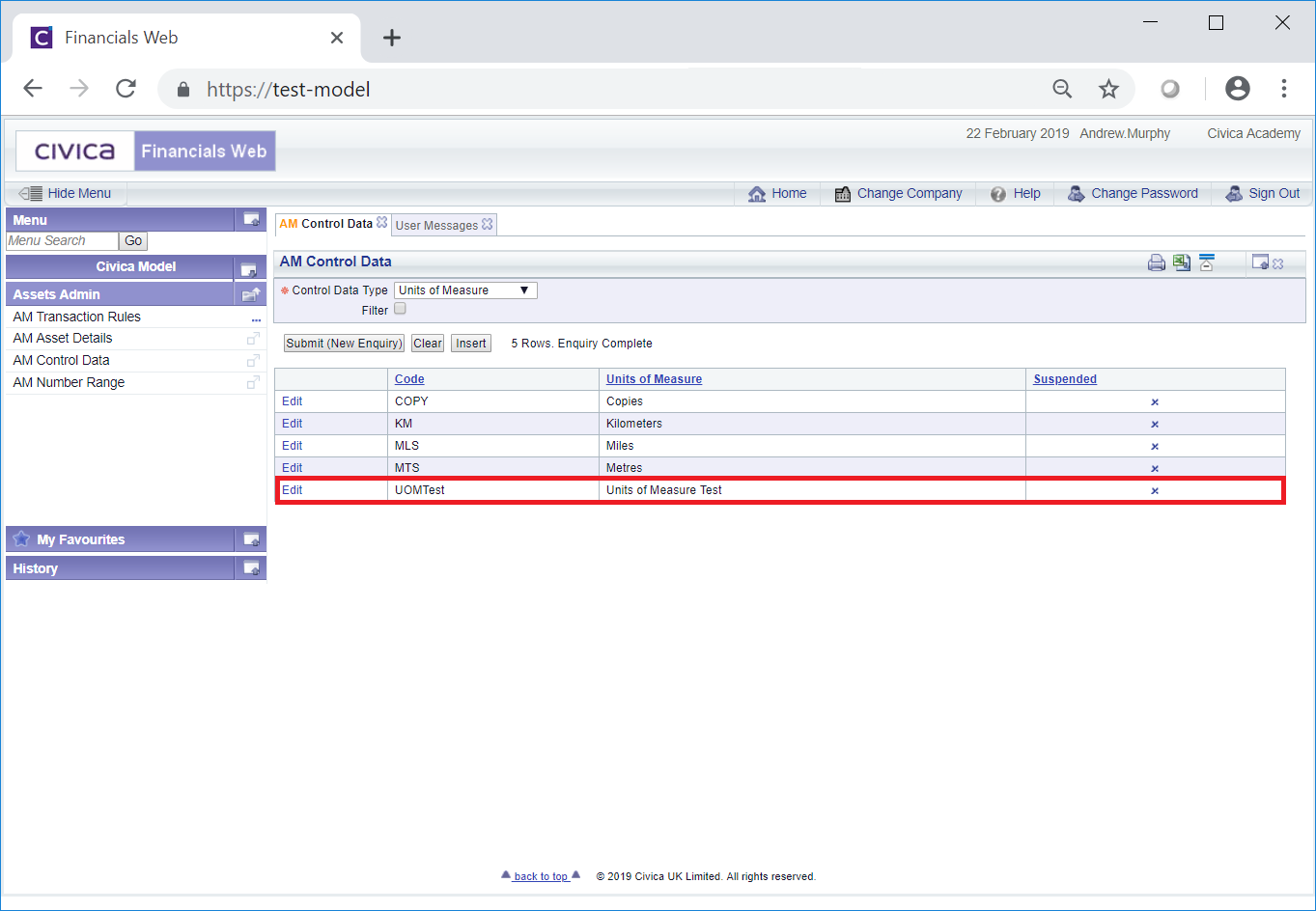Screen dimensions: 1316x911
Task: Edit the COPY row
Action: point(293,401)
